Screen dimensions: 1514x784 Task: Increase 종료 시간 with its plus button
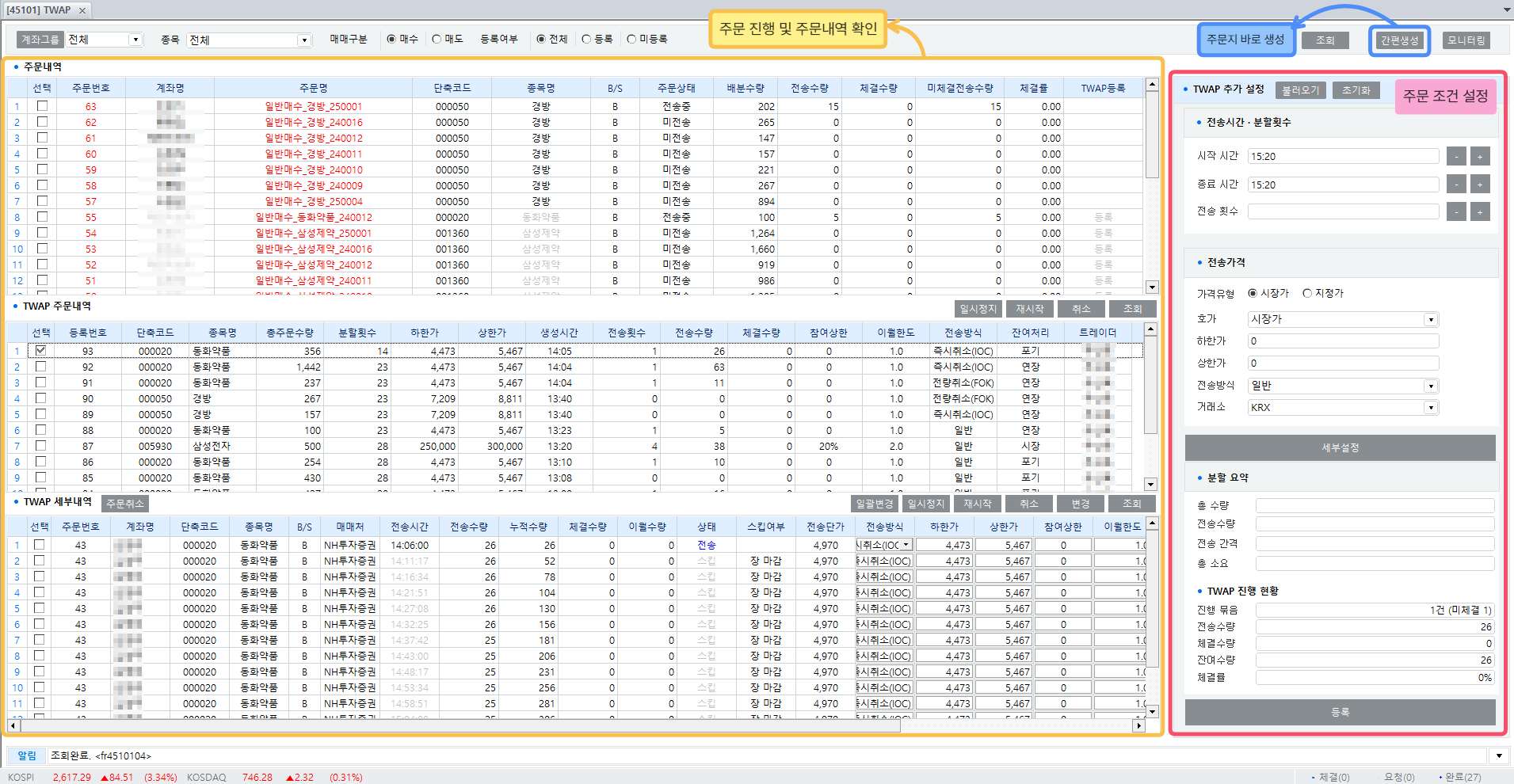click(x=1480, y=185)
